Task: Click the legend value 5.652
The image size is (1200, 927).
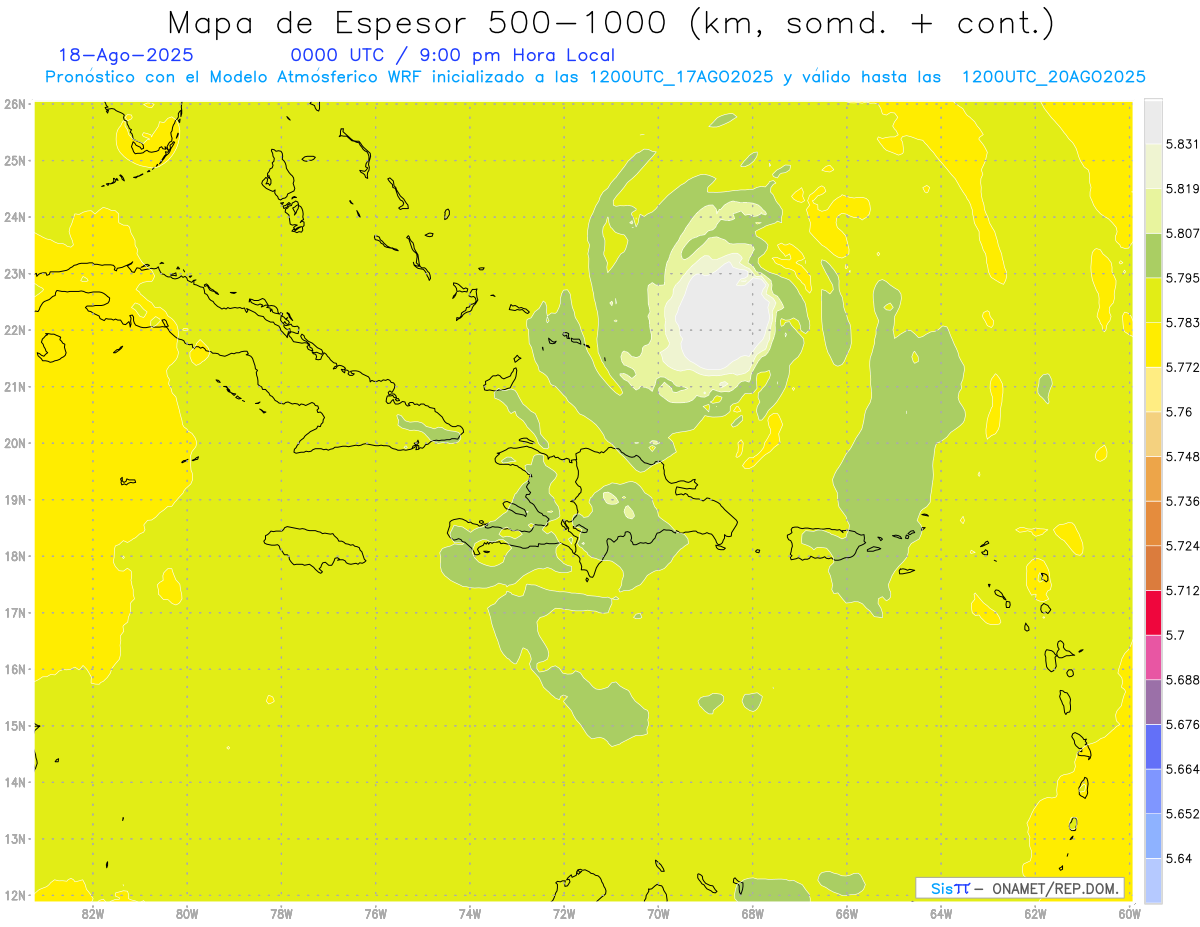Action: [1183, 814]
